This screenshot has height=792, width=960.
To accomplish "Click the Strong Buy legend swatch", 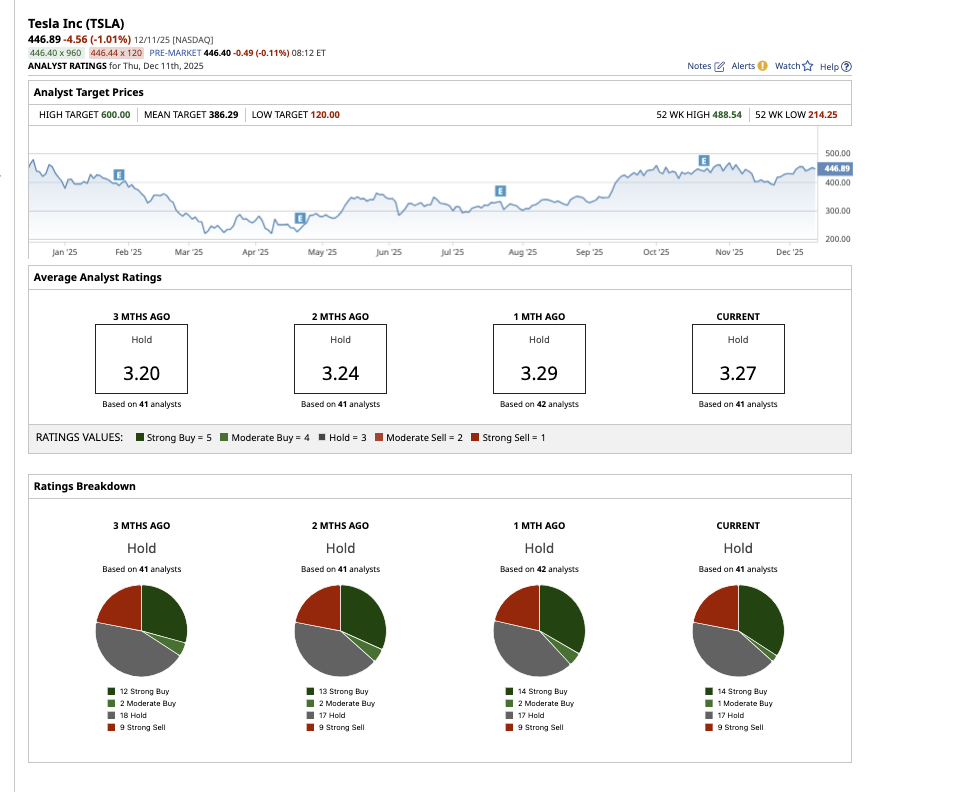I will 140,438.
